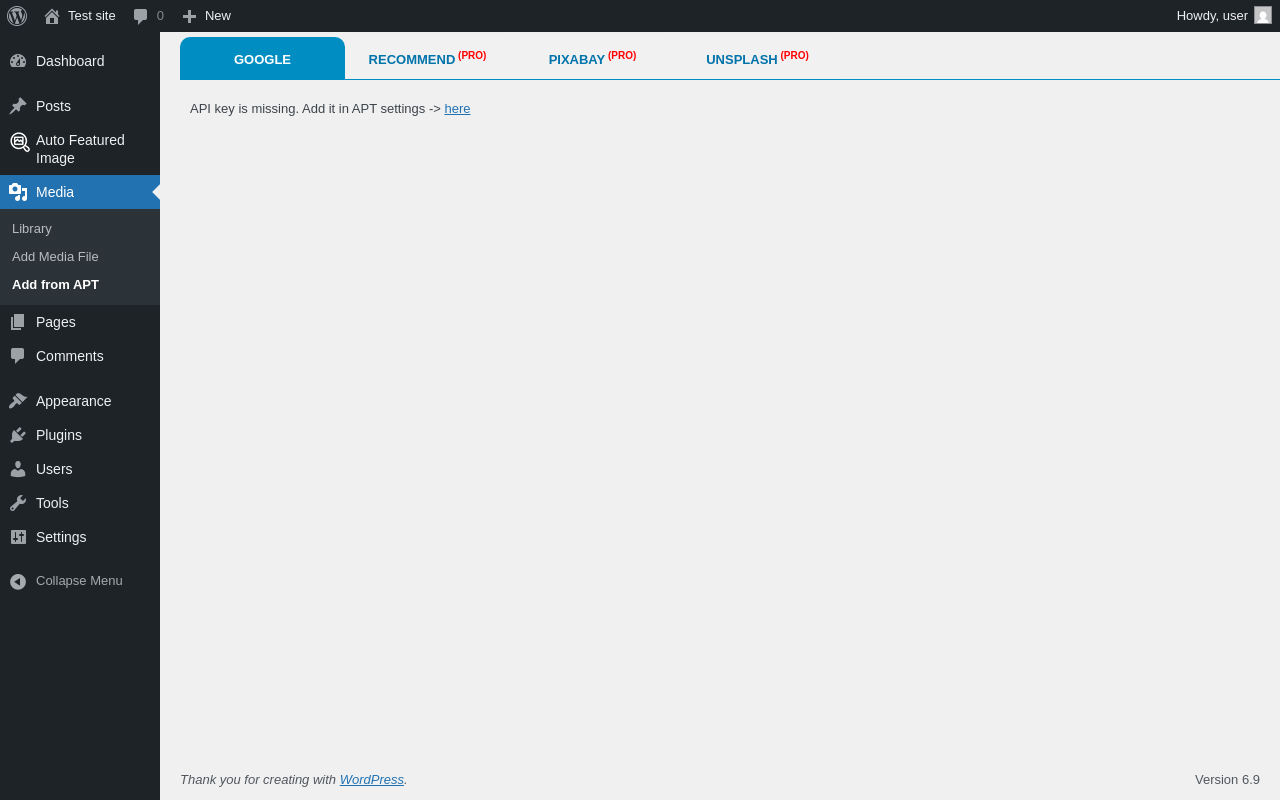Click the New content text
Image resolution: width=1280 pixels, height=800 pixels.
pos(218,15)
